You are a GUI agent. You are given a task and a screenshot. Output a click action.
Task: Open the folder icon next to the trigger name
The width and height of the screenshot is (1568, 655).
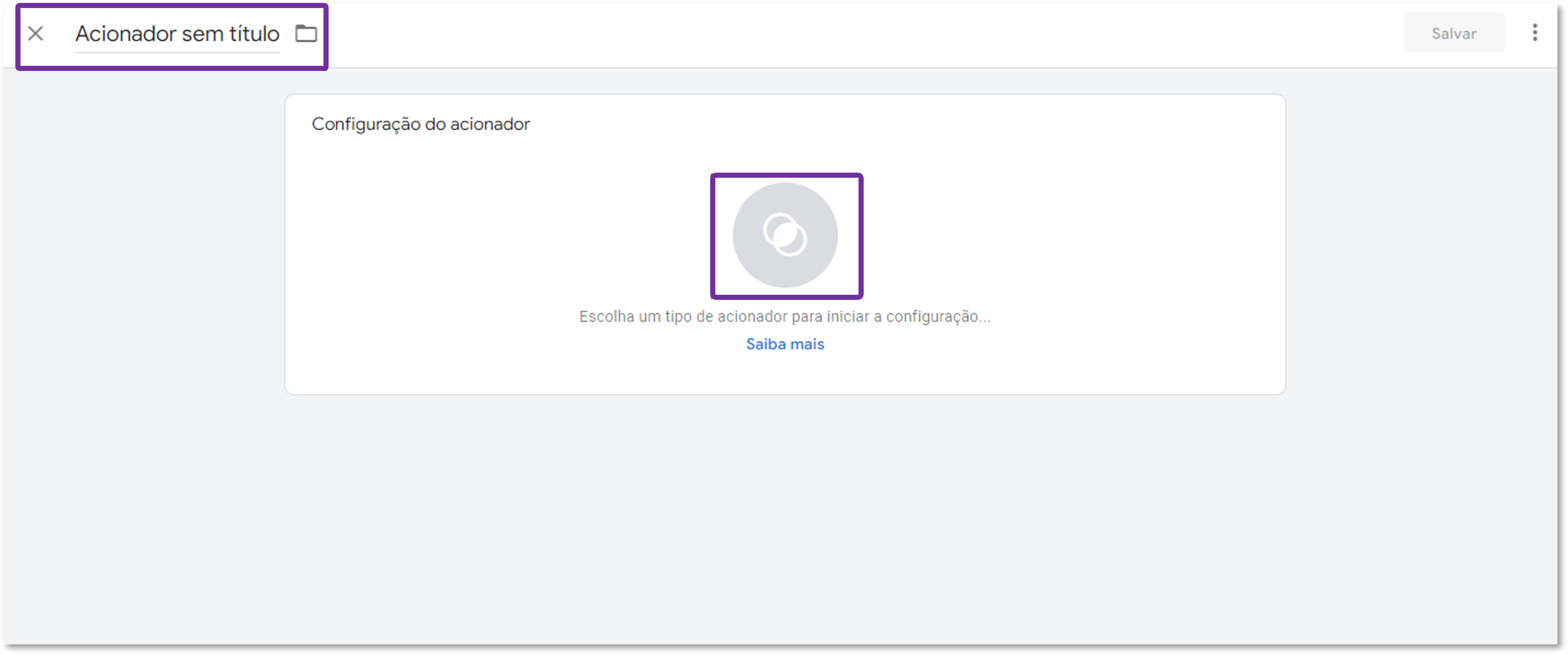pyautogui.click(x=306, y=34)
